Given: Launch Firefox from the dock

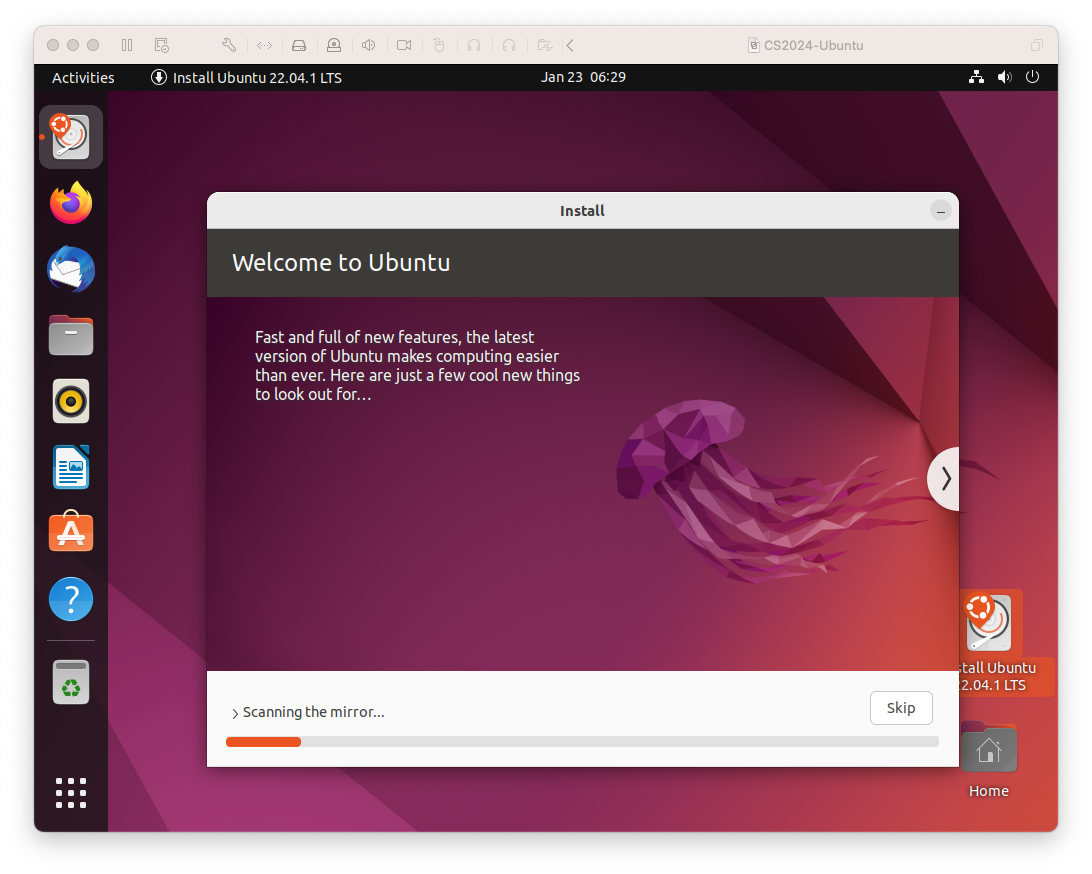Looking at the screenshot, I should point(71,203).
